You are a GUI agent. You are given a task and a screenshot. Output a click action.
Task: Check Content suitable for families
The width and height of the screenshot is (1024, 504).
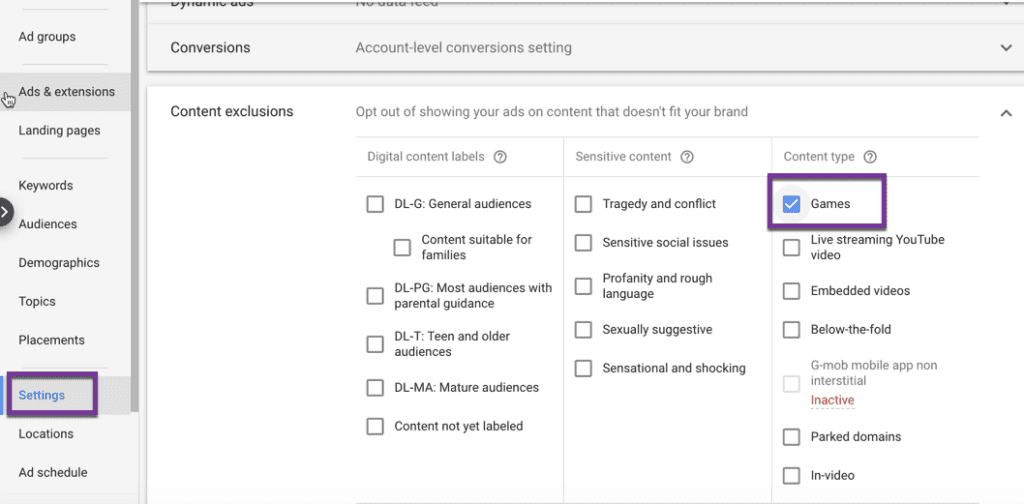(402, 247)
